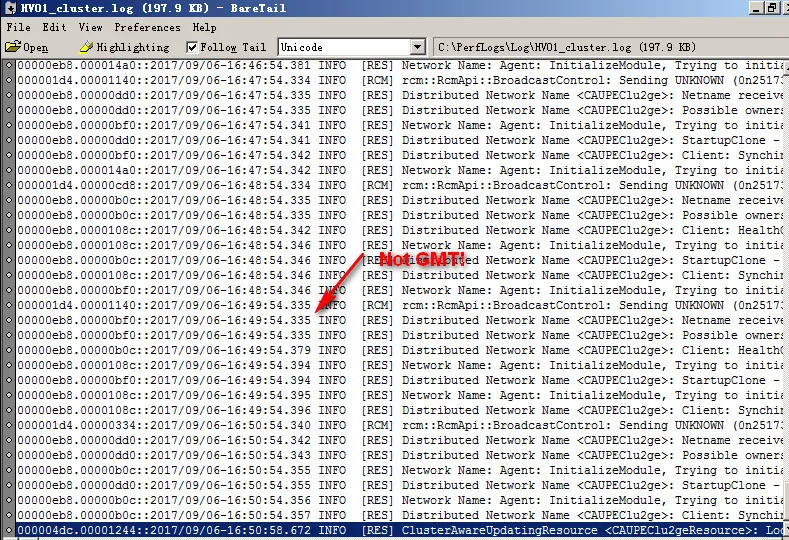Select log line 16:47:54.335 Possible owners
This screenshot has height=540, width=789.
[400, 110]
